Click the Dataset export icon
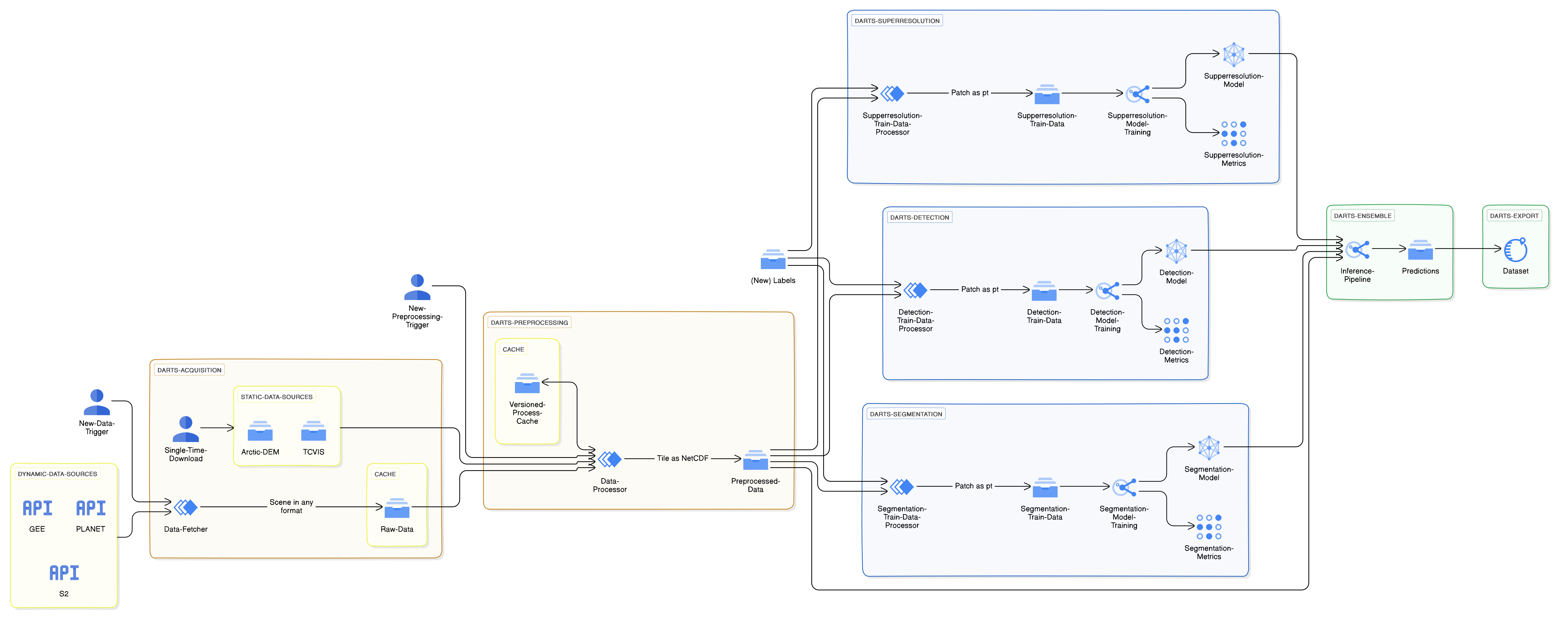This screenshot has height=627, width=1568. coord(1516,249)
